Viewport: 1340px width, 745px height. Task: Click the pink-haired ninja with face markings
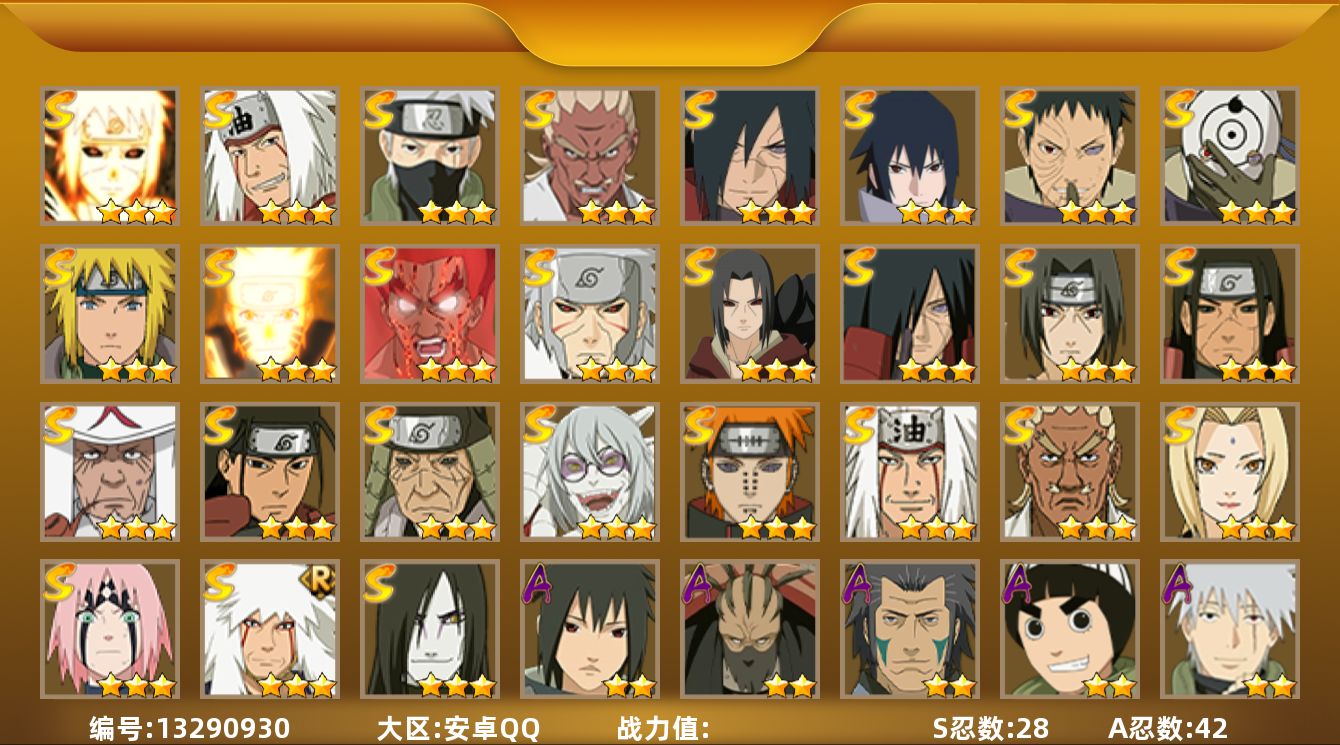tap(109, 629)
